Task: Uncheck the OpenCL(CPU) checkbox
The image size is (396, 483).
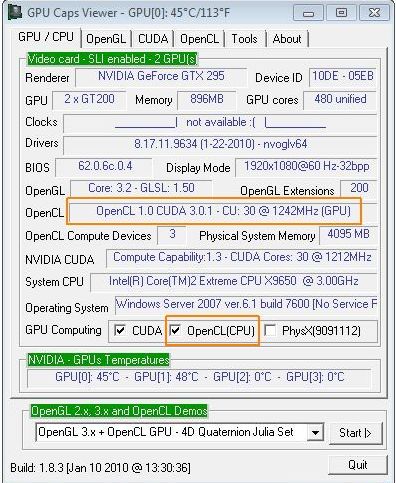Action: point(175,331)
